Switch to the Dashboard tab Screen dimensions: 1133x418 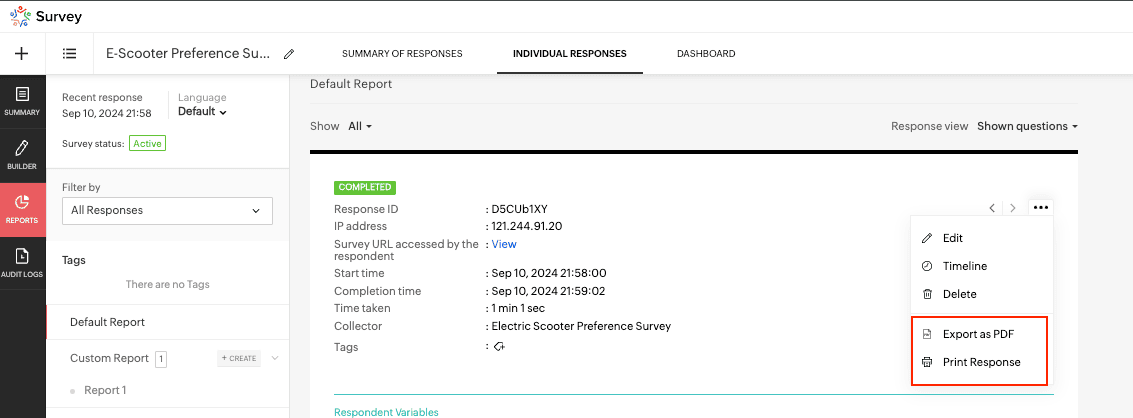[706, 54]
